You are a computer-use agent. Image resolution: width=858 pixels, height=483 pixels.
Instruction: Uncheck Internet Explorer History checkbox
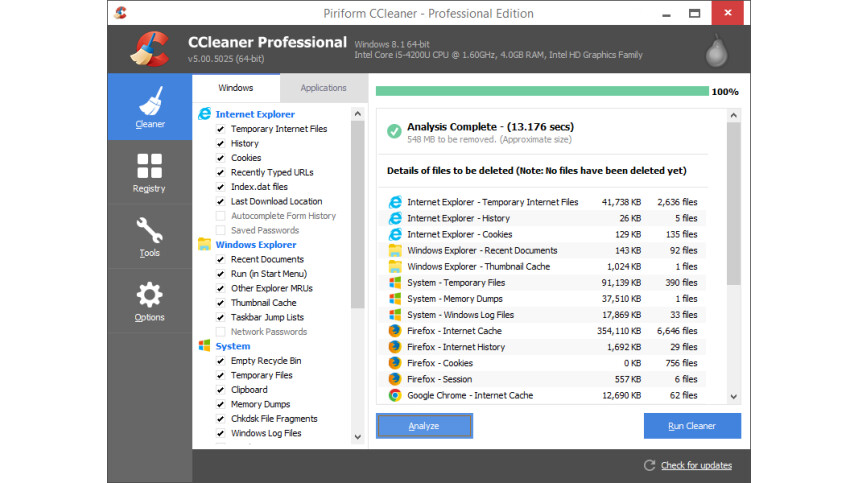tap(221, 143)
